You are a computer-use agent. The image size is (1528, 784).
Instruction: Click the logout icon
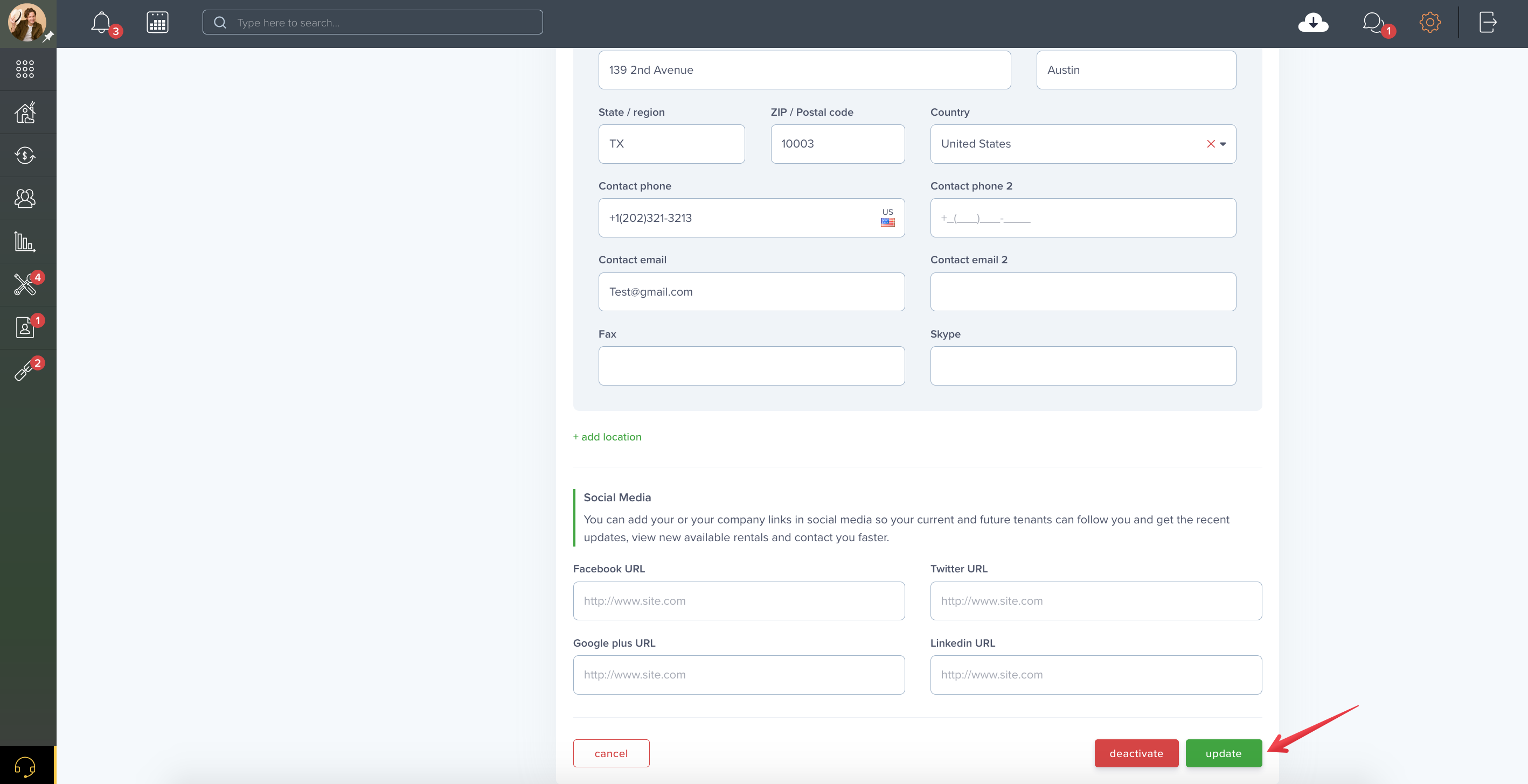[x=1488, y=23]
